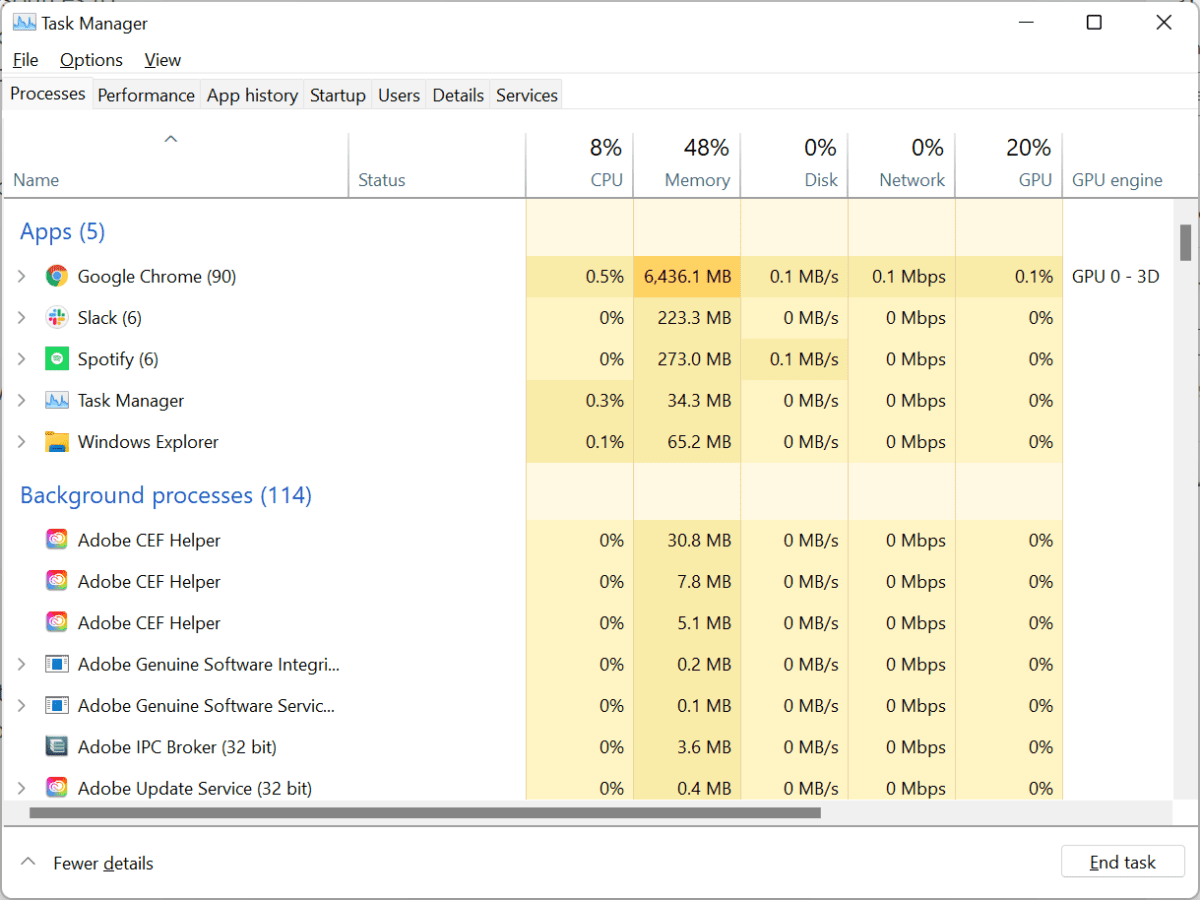This screenshot has width=1200, height=900.
Task: Sort by the GPU column header
Action: coord(1009,165)
